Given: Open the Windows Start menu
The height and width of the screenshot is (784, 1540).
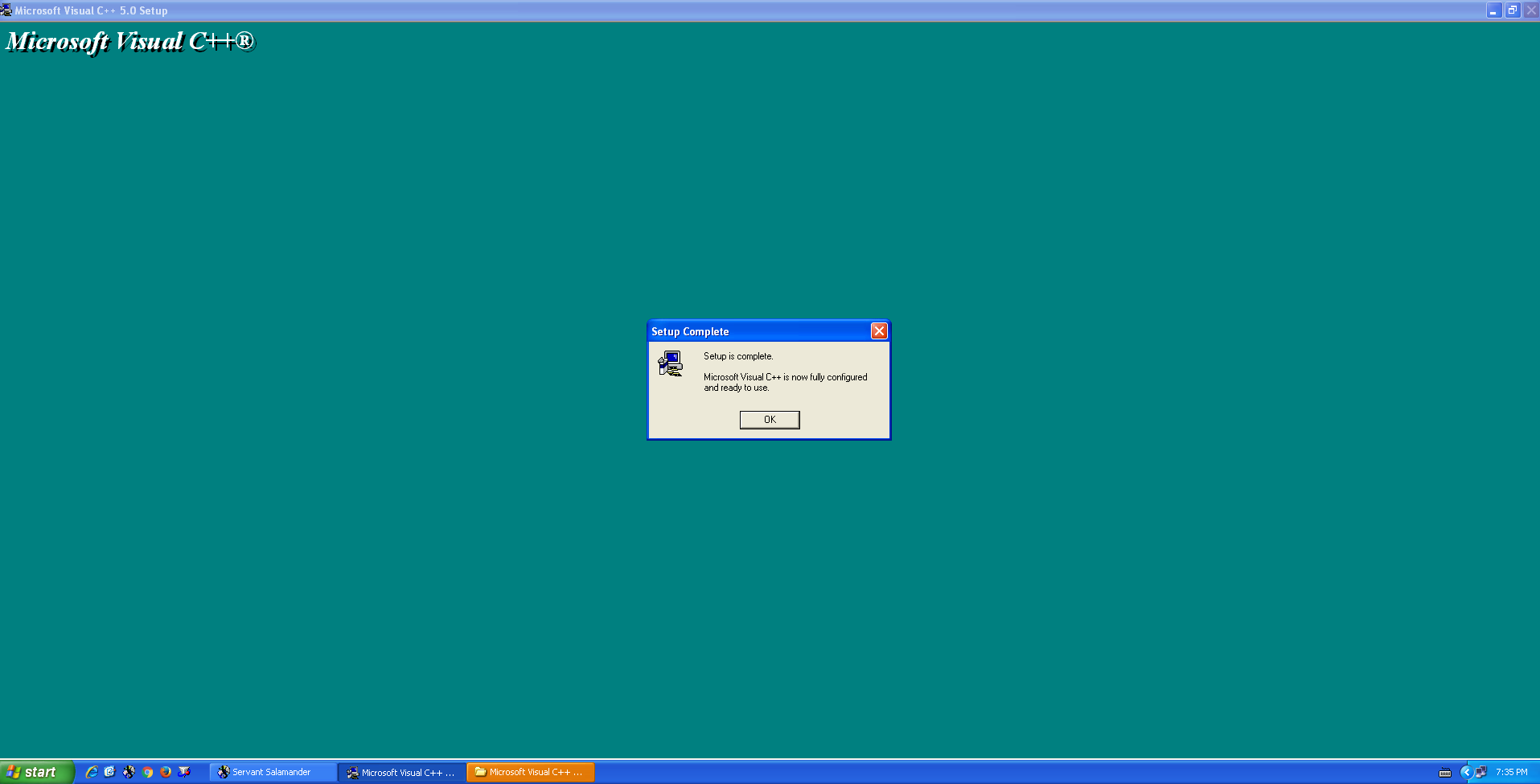Looking at the screenshot, I should (x=37, y=772).
